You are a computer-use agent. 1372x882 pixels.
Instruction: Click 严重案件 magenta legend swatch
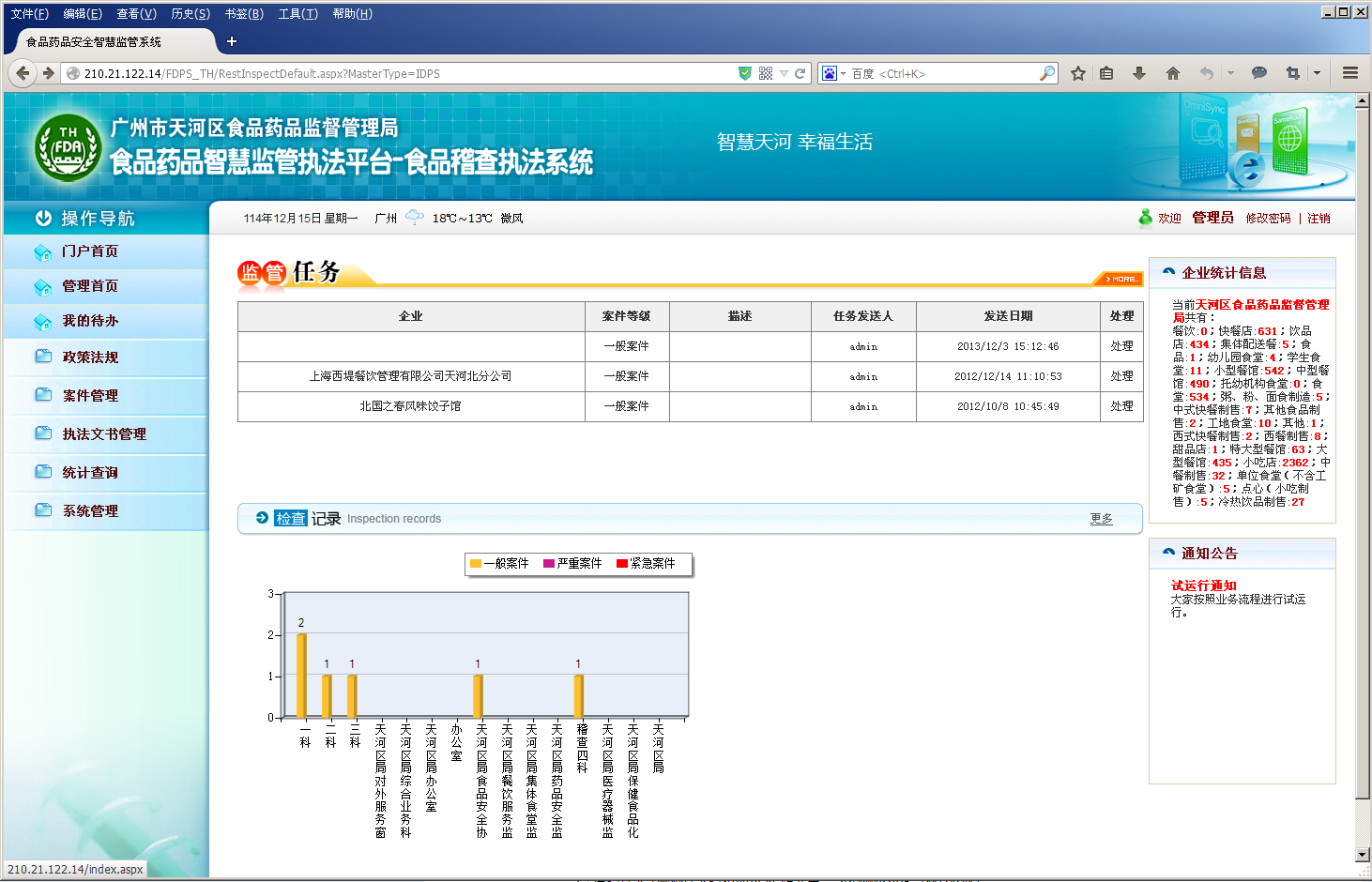coord(549,564)
